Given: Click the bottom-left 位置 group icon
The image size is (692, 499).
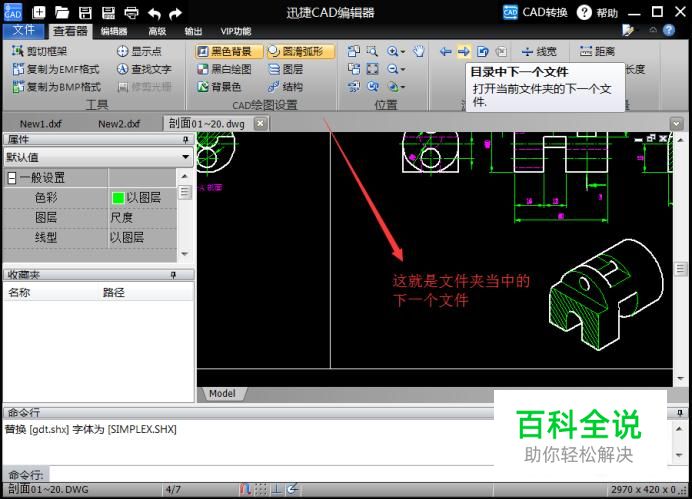Looking at the screenshot, I should click(x=354, y=87).
